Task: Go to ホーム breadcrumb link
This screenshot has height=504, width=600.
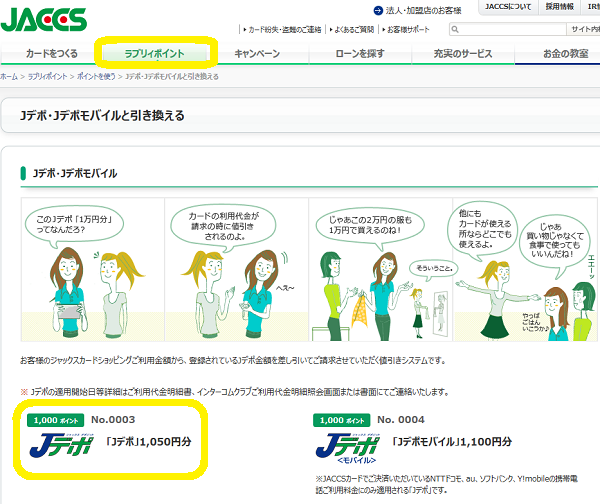Action: (9, 77)
